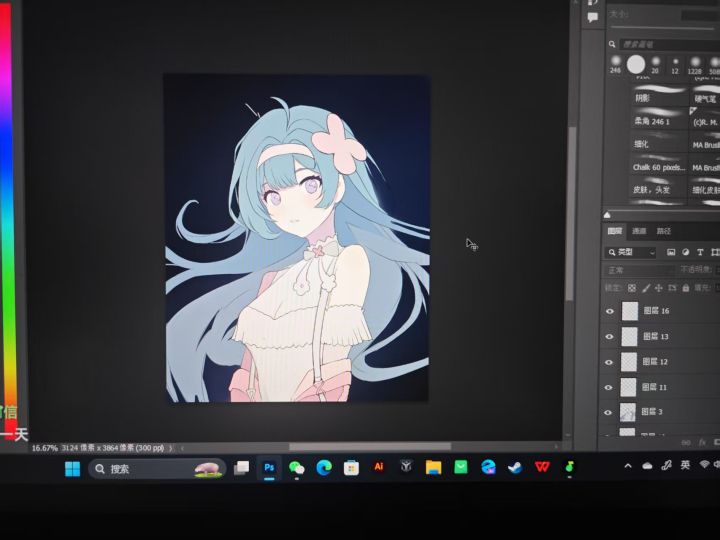Click the Windows taskbar 搜索 search box
Screen dimensions: 720x540
tap(158, 469)
